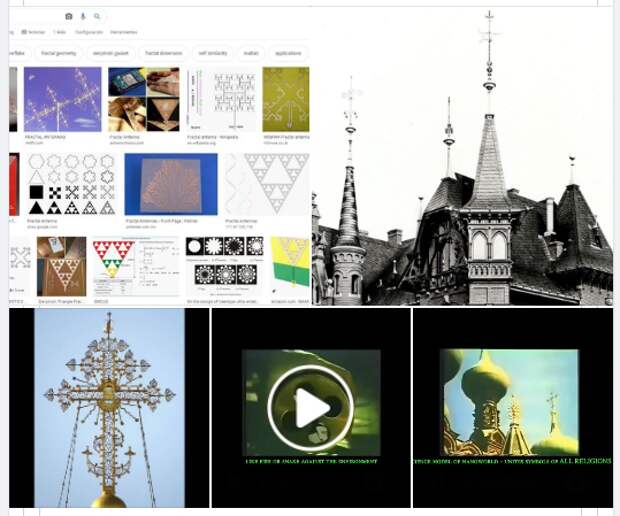Click the partially visible red thumbnail
620x516 pixels.
pos(14,184)
